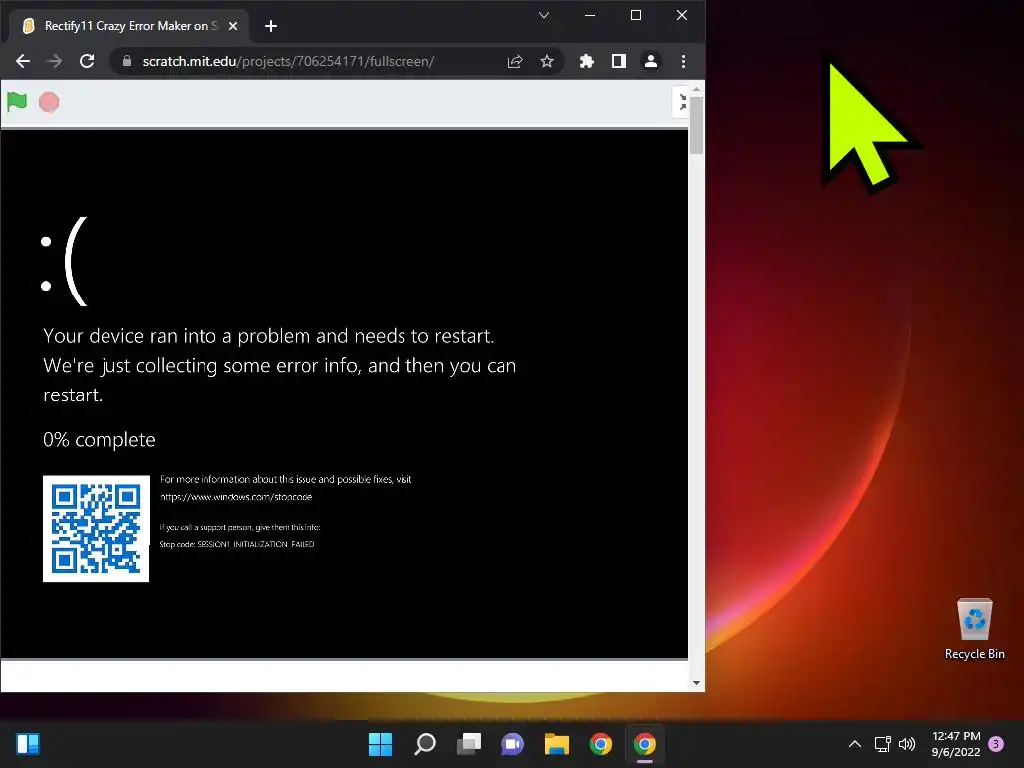Show hidden system tray icons

pyautogui.click(x=854, y=744)
